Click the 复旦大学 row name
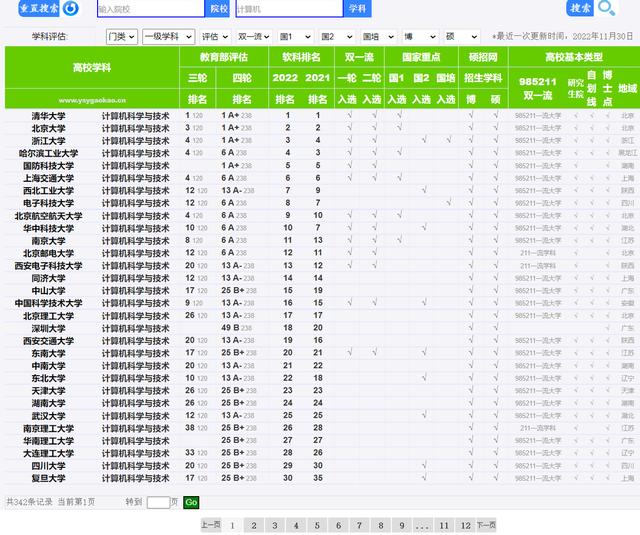640x535 pixels. tap(49, 478)
